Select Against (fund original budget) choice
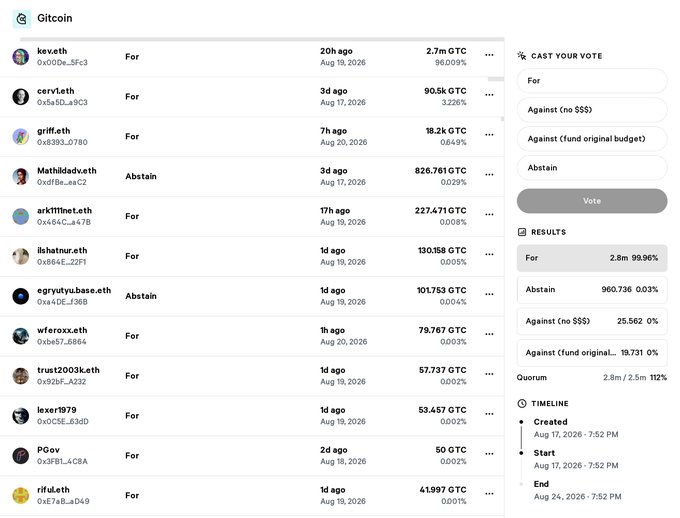The height and width of the screenshot is (518, 680). point(592,139)
